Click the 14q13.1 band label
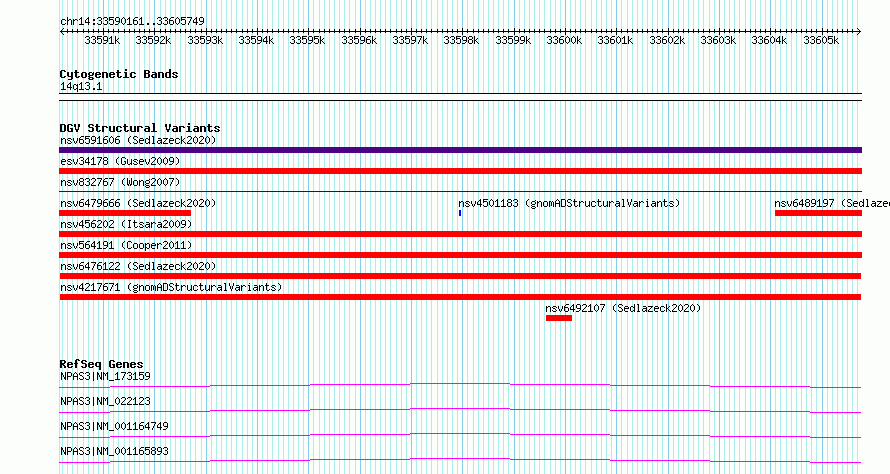The width and height of the screenshot is (890, 474). [x=81, y=86]
